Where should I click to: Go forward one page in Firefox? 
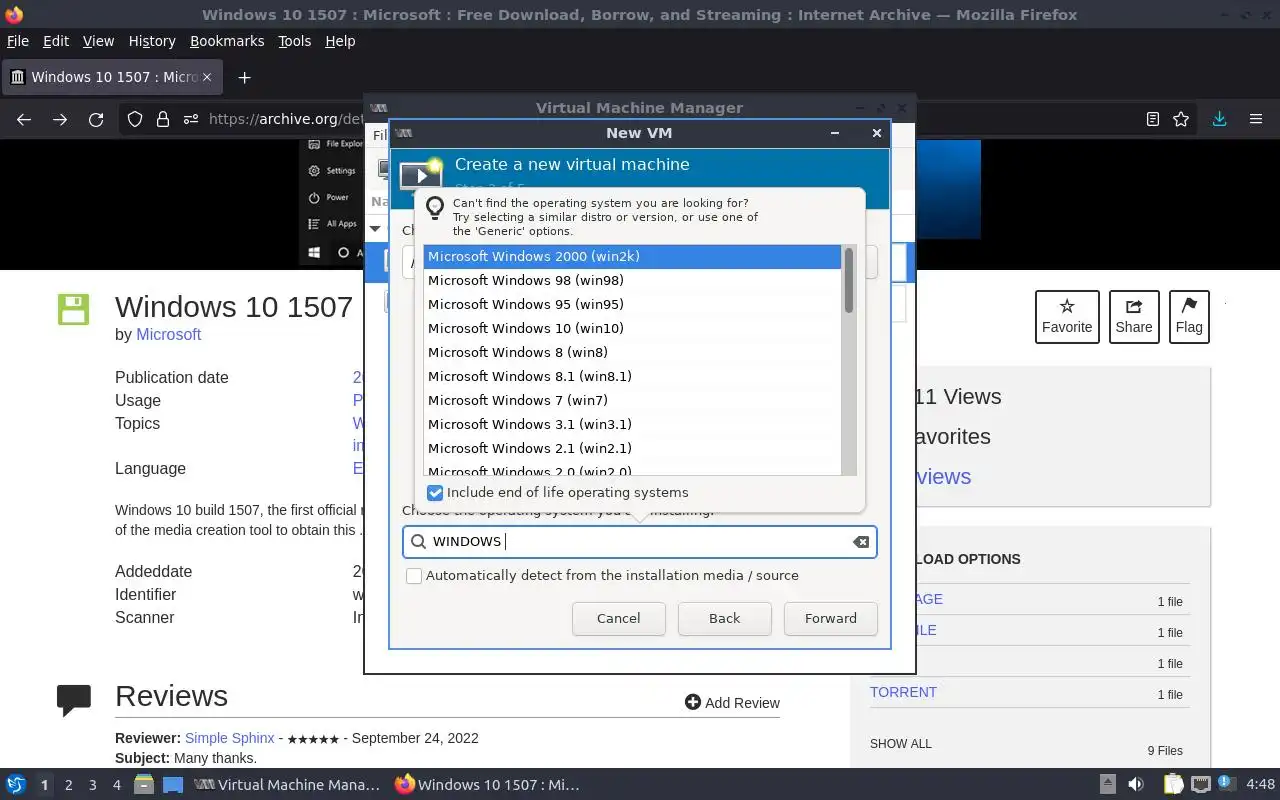coord(60,119)
